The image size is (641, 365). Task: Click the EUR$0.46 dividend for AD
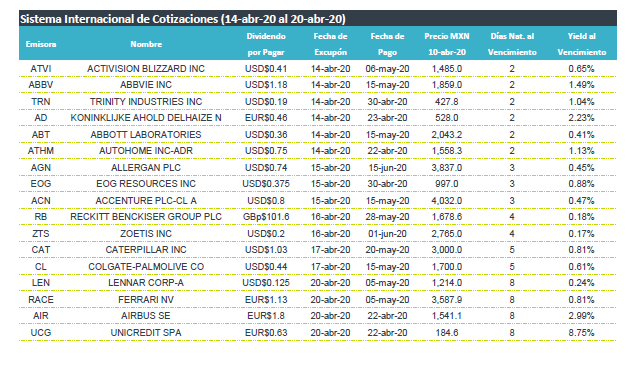266,118
